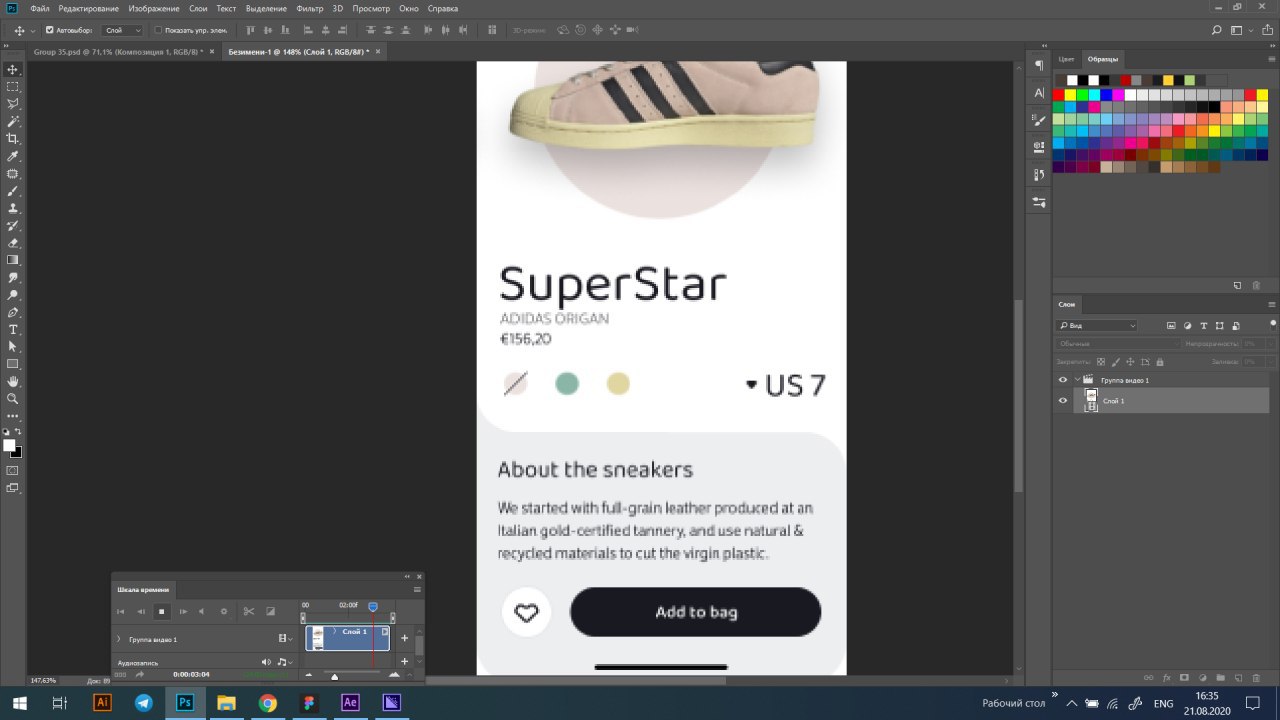Enable the Показать упр. элем. checkbox
Viewport: 1280px width, 720px height.
158,30
